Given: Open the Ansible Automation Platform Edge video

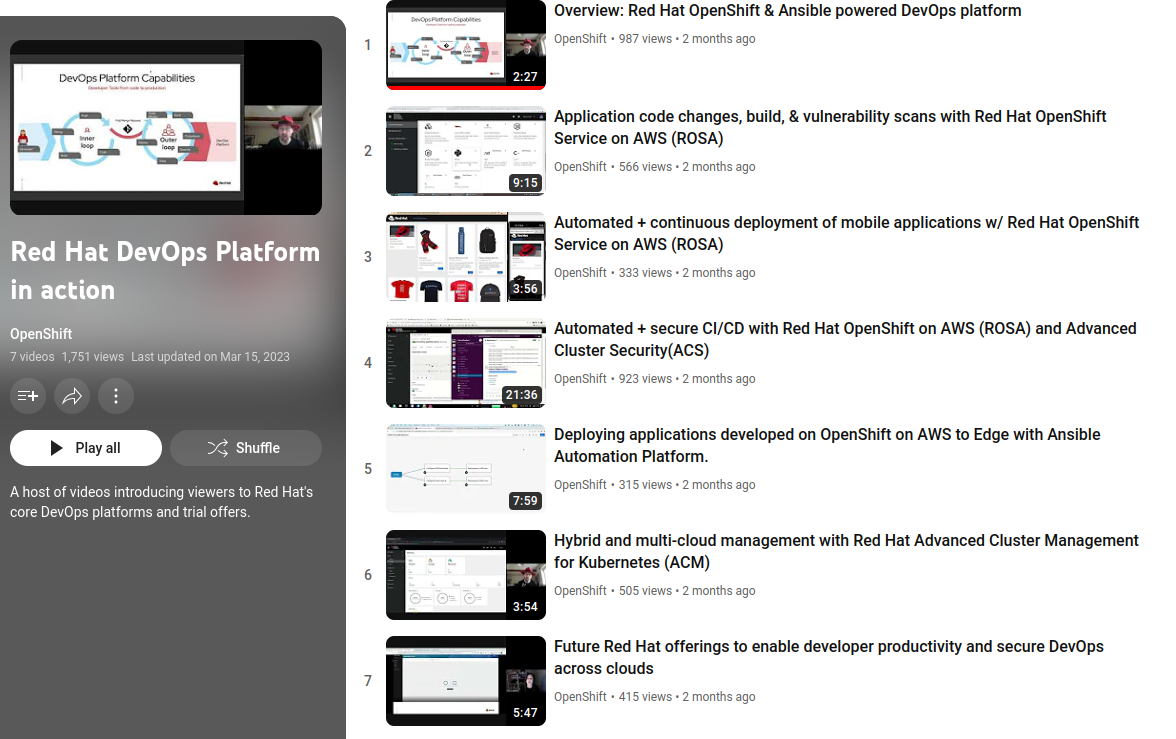Looking at the screenshot, I should [827, 445].
